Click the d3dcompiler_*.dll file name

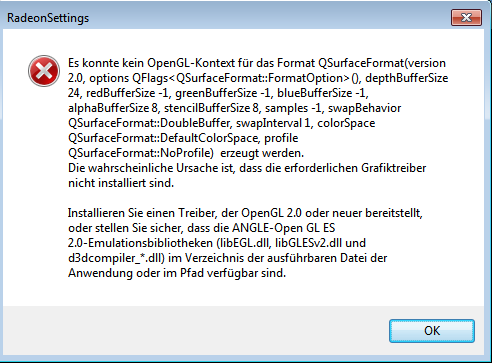point(114,258)
